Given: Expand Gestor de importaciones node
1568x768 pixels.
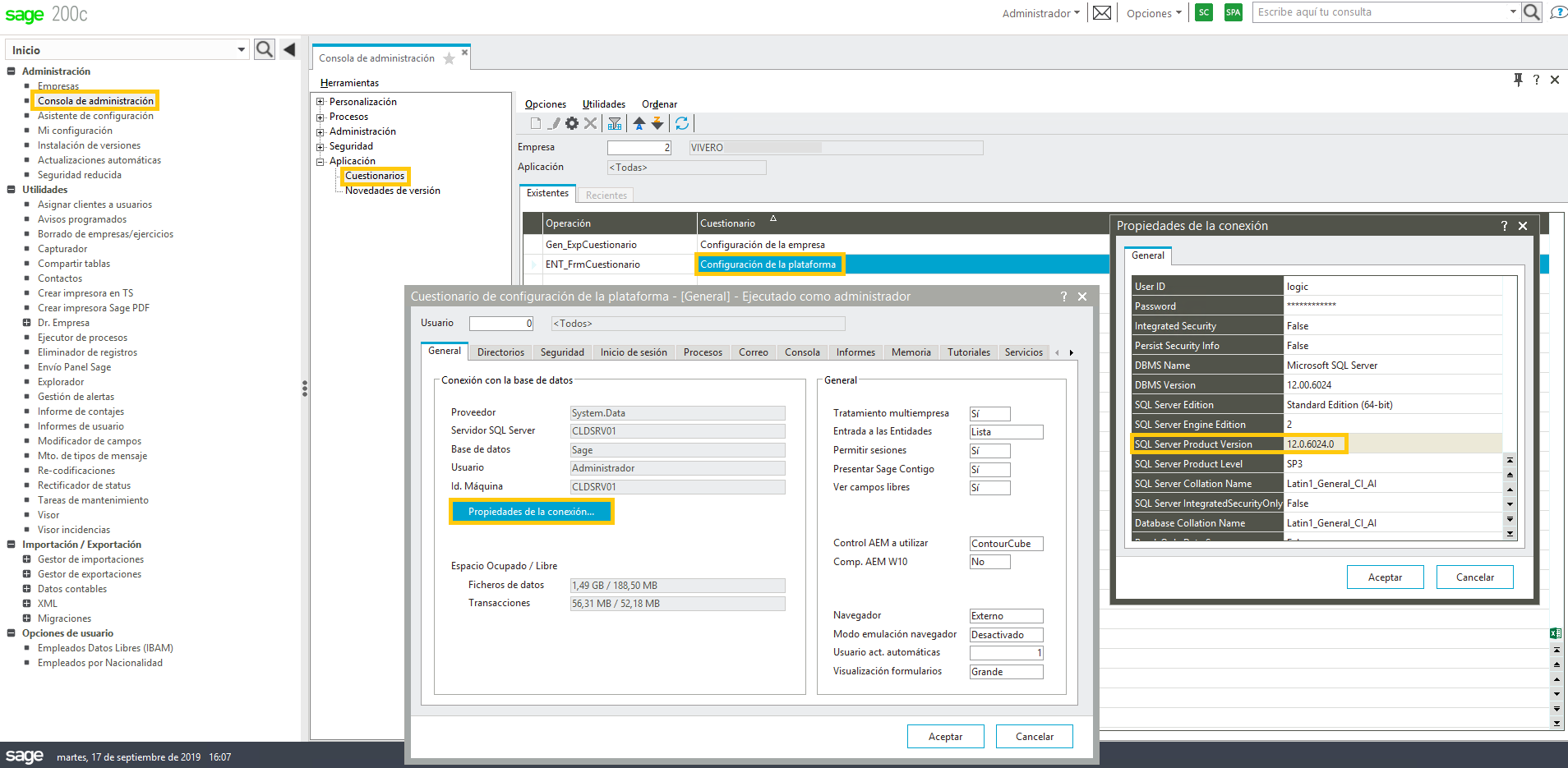Looking at the screenshot, I should [x=27, y=559].
